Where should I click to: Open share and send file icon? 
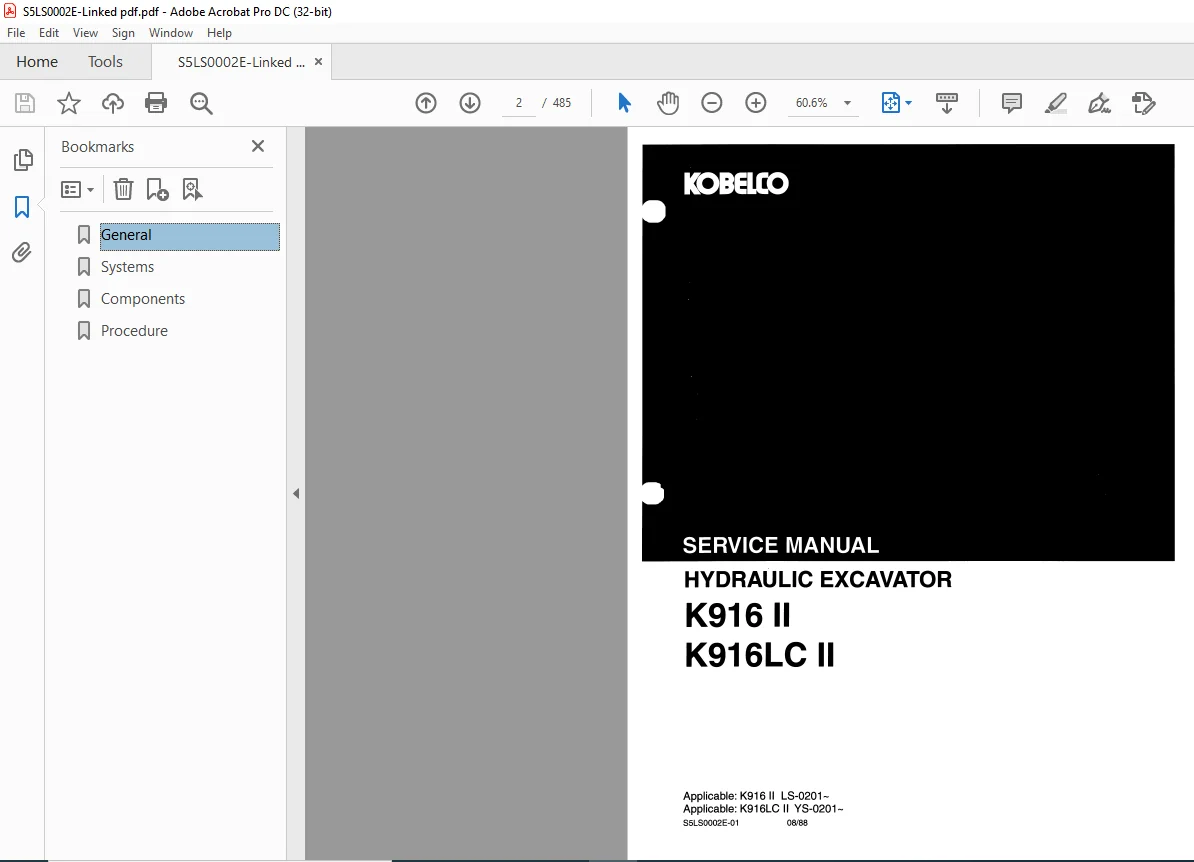pos(1143,103)
